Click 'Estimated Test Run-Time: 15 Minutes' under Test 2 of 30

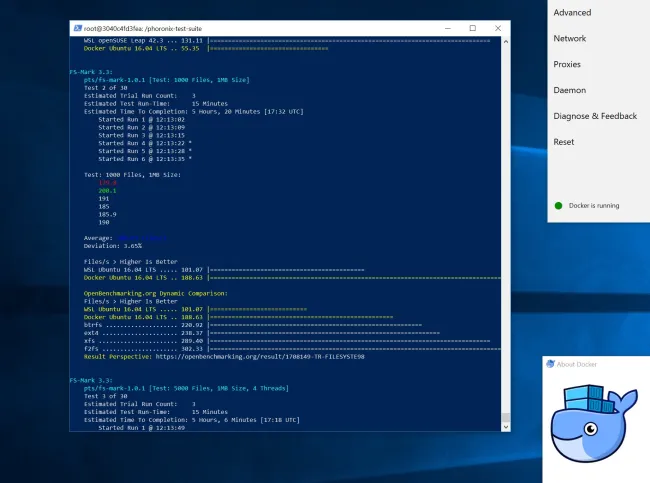155,104
